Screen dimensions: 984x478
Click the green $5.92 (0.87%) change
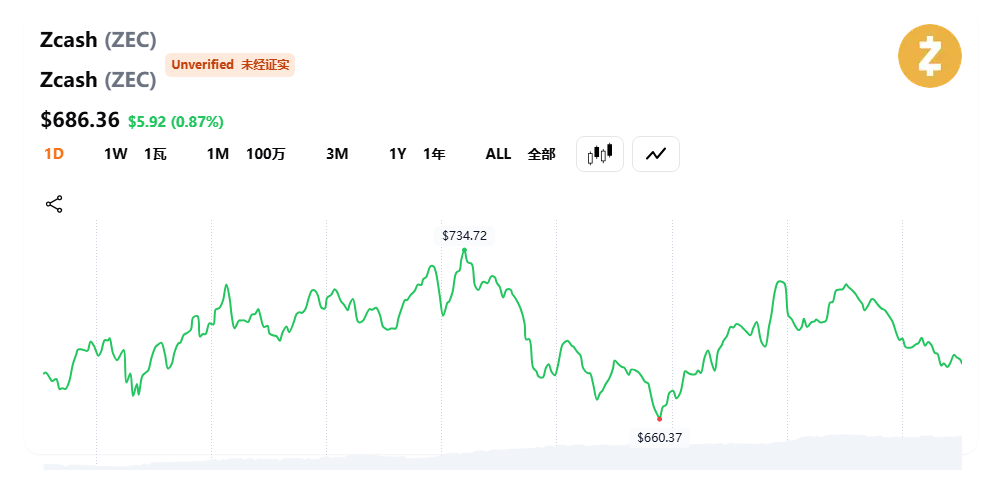coord(176,122)
